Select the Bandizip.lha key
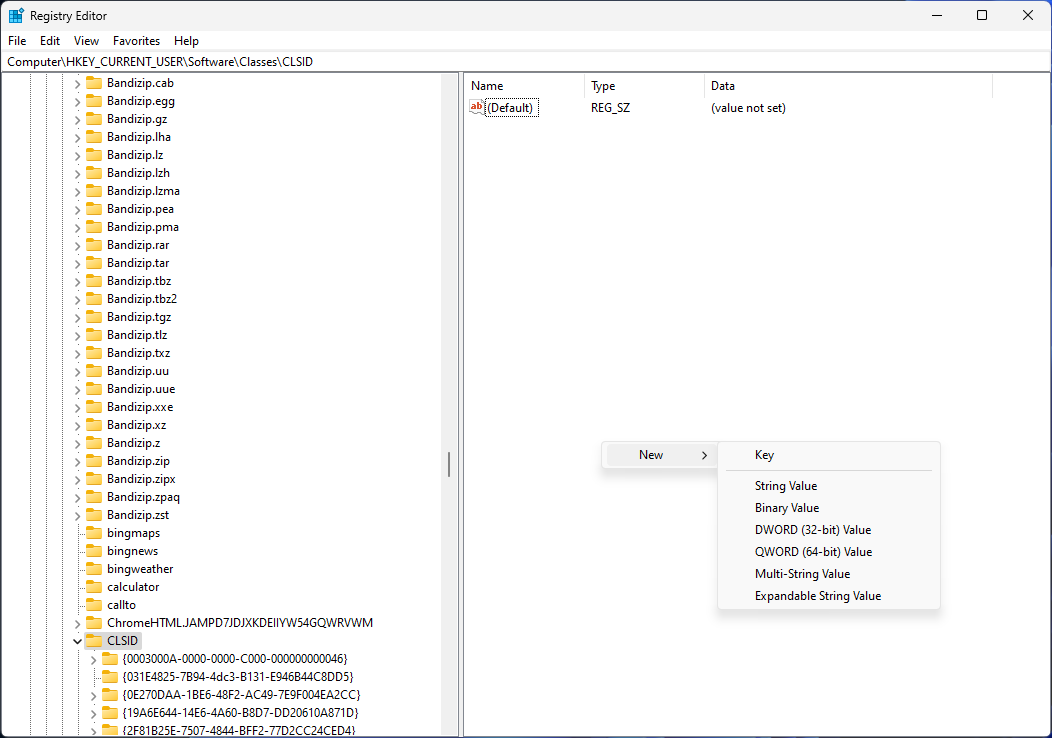 (x=139, y=137)
